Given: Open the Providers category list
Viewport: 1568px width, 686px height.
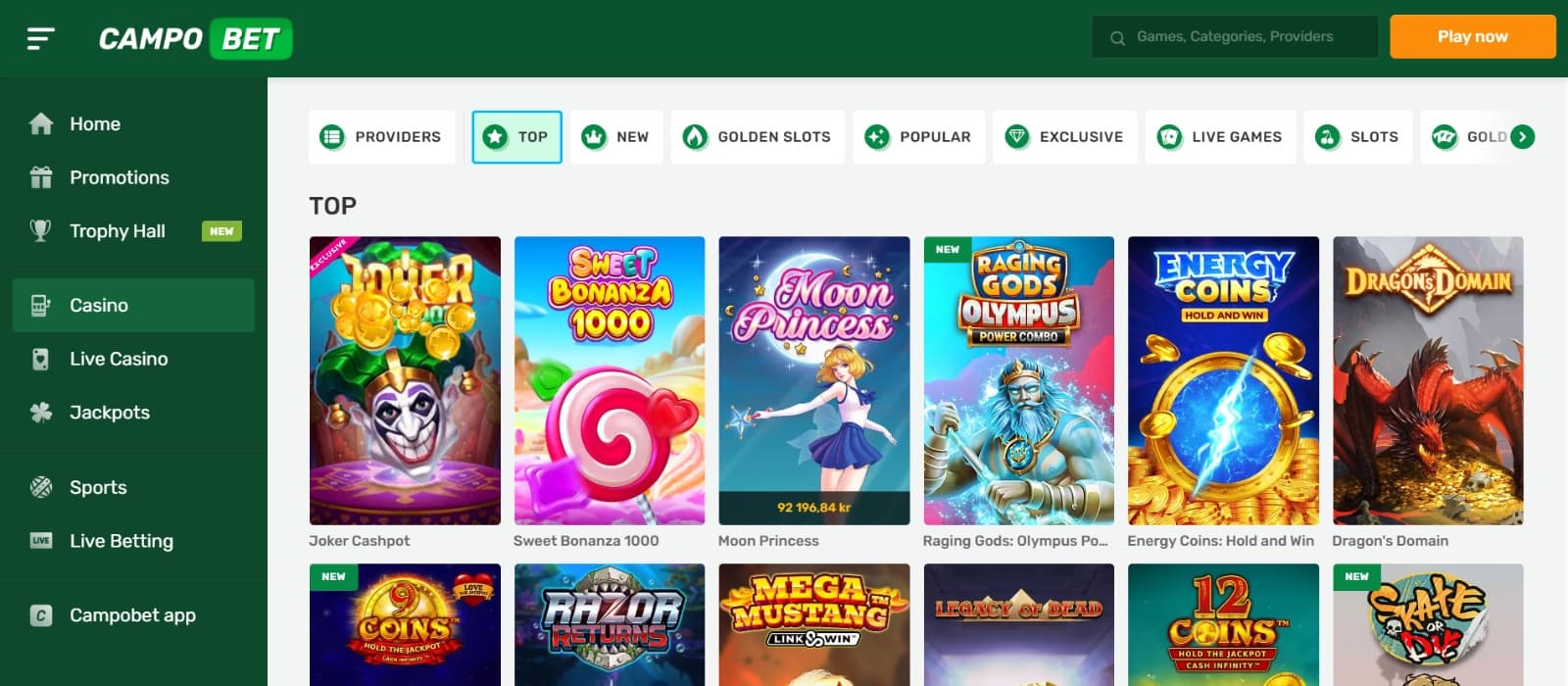Looking at the screenshot, I should coord(381,137).
